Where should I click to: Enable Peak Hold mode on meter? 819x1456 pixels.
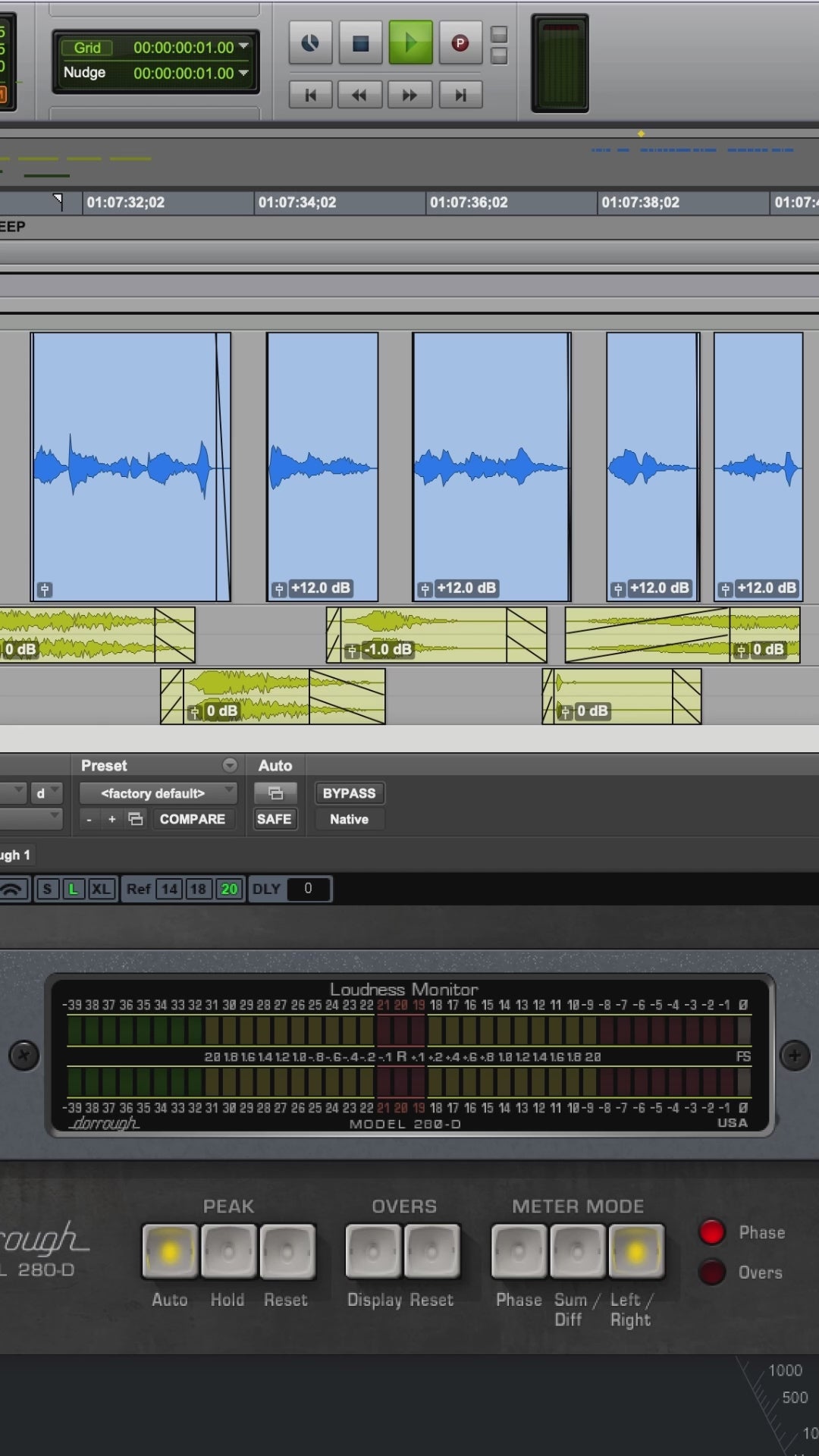click(227, 1251)
